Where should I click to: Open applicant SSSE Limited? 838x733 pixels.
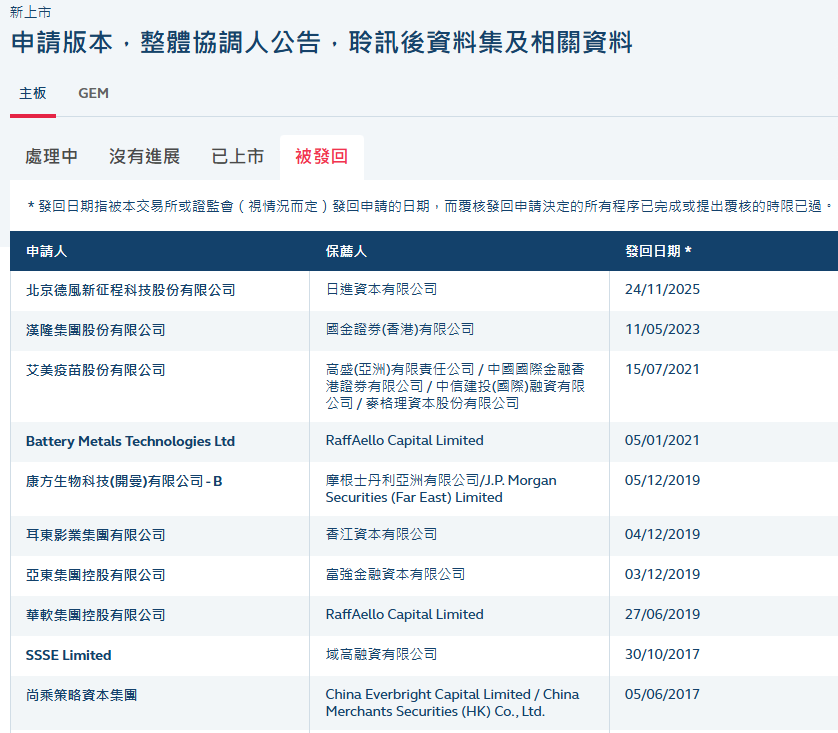pos(68,655)
